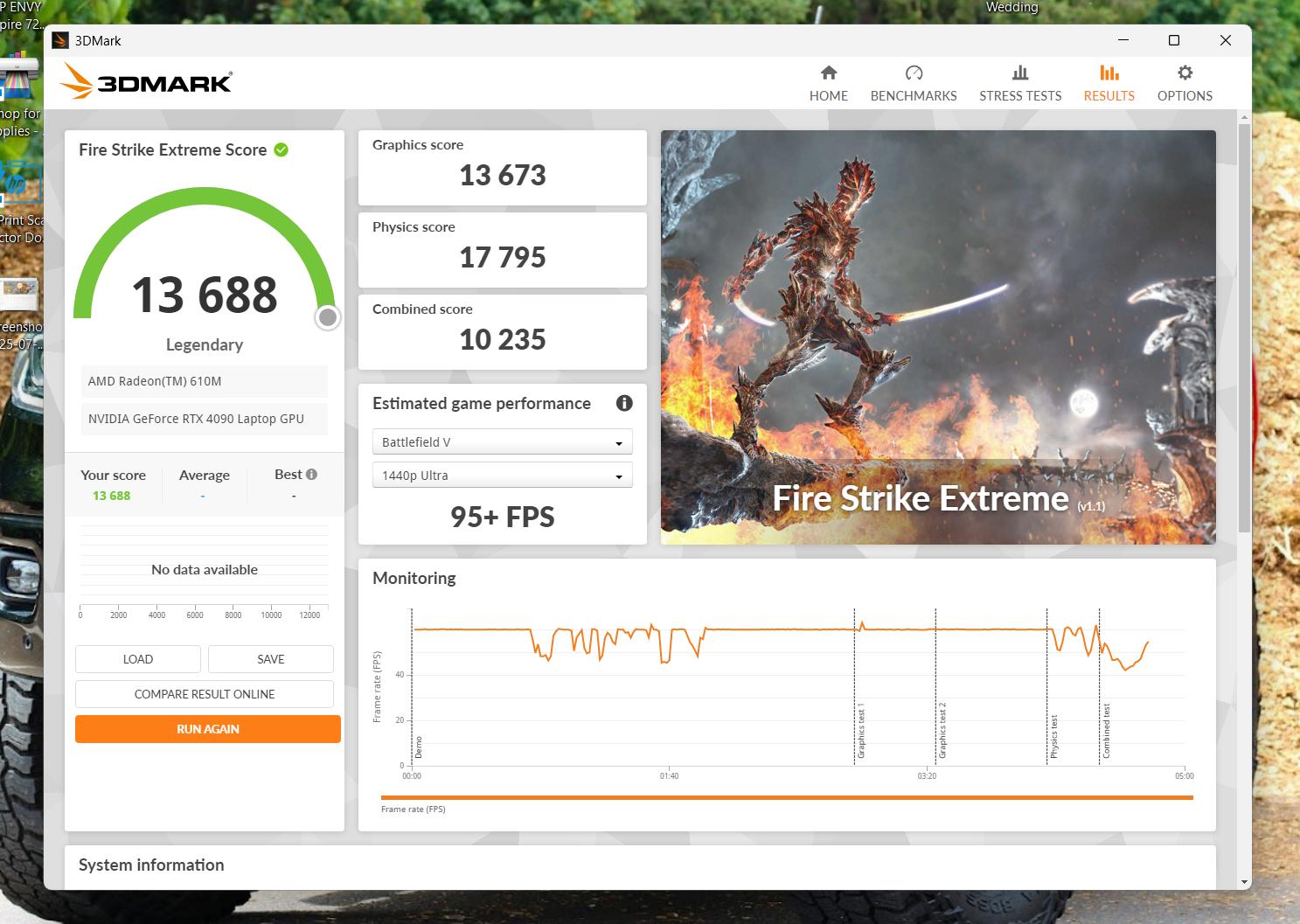Click the large 13 688 score inside the gauge

205,295
